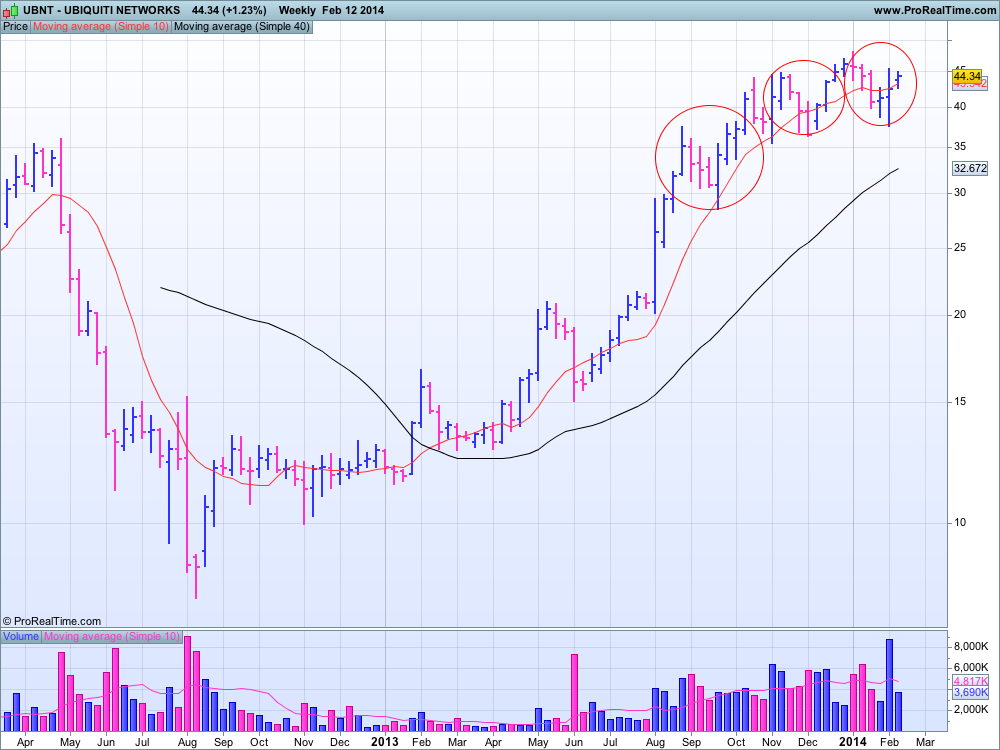Image resolution: width=1000 pixels, height=750 pixels.
Task: Select the Moving average (Simple 40) legend
Action: pyautogui.click(x=242, y=27)
